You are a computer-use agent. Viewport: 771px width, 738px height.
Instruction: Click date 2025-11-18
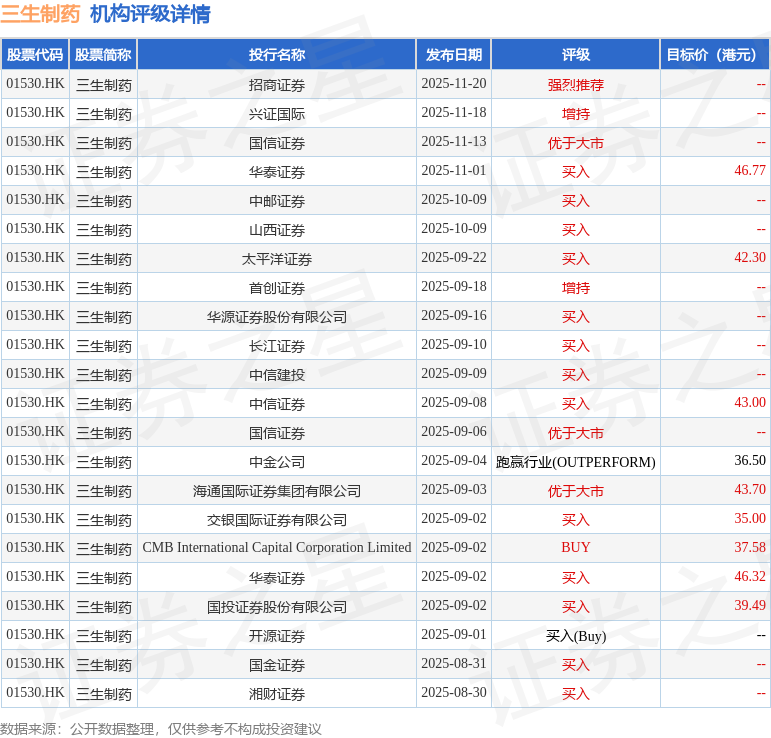pos(454,113)
